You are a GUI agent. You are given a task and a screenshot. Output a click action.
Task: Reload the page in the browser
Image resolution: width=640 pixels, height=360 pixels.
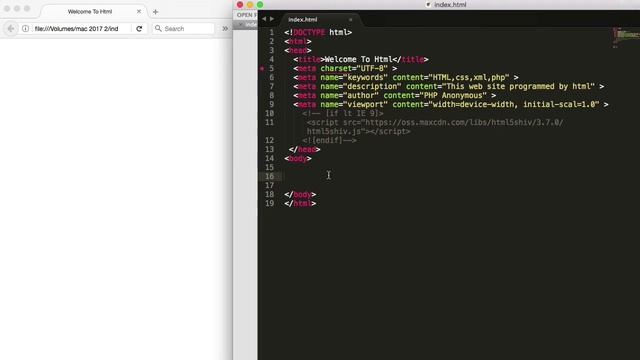tap(139, 29)
